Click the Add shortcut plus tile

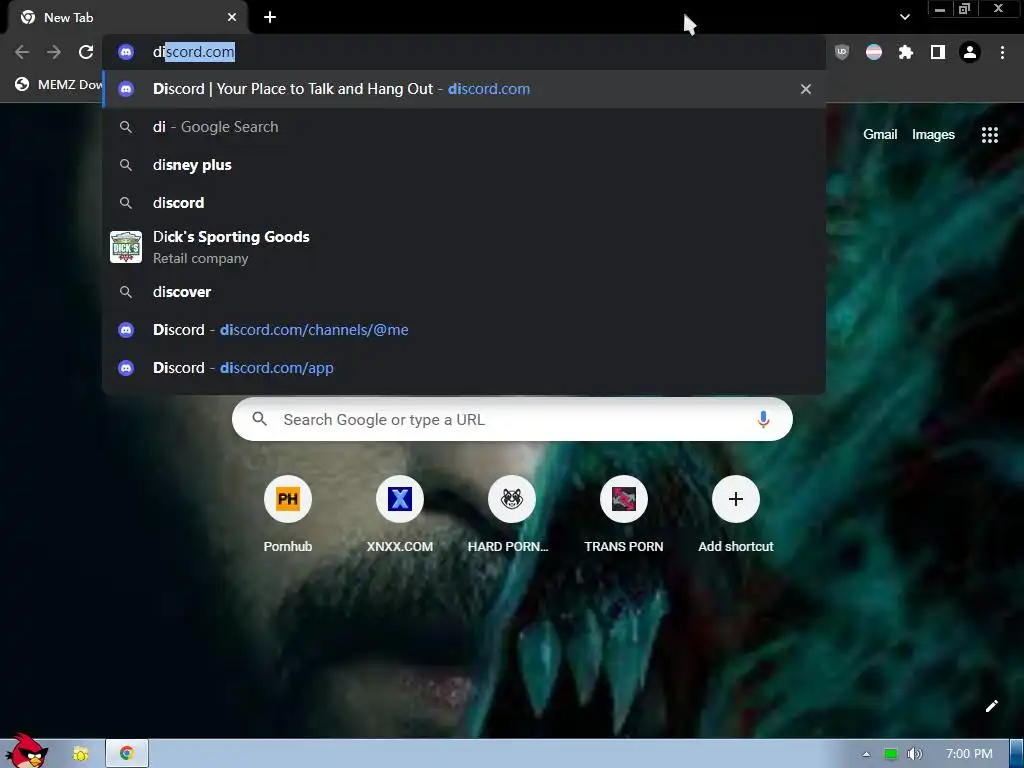pyautogui.click(x=735, y=499)
